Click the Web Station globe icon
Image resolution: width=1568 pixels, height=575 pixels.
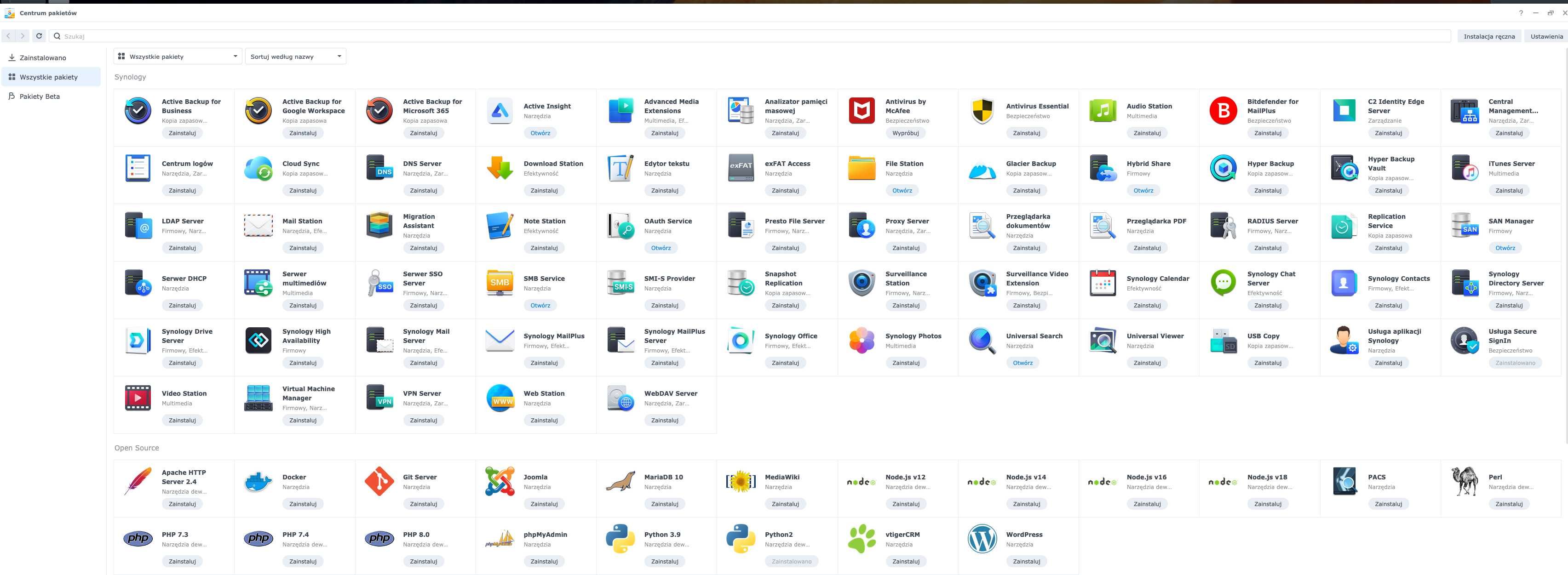500,399
